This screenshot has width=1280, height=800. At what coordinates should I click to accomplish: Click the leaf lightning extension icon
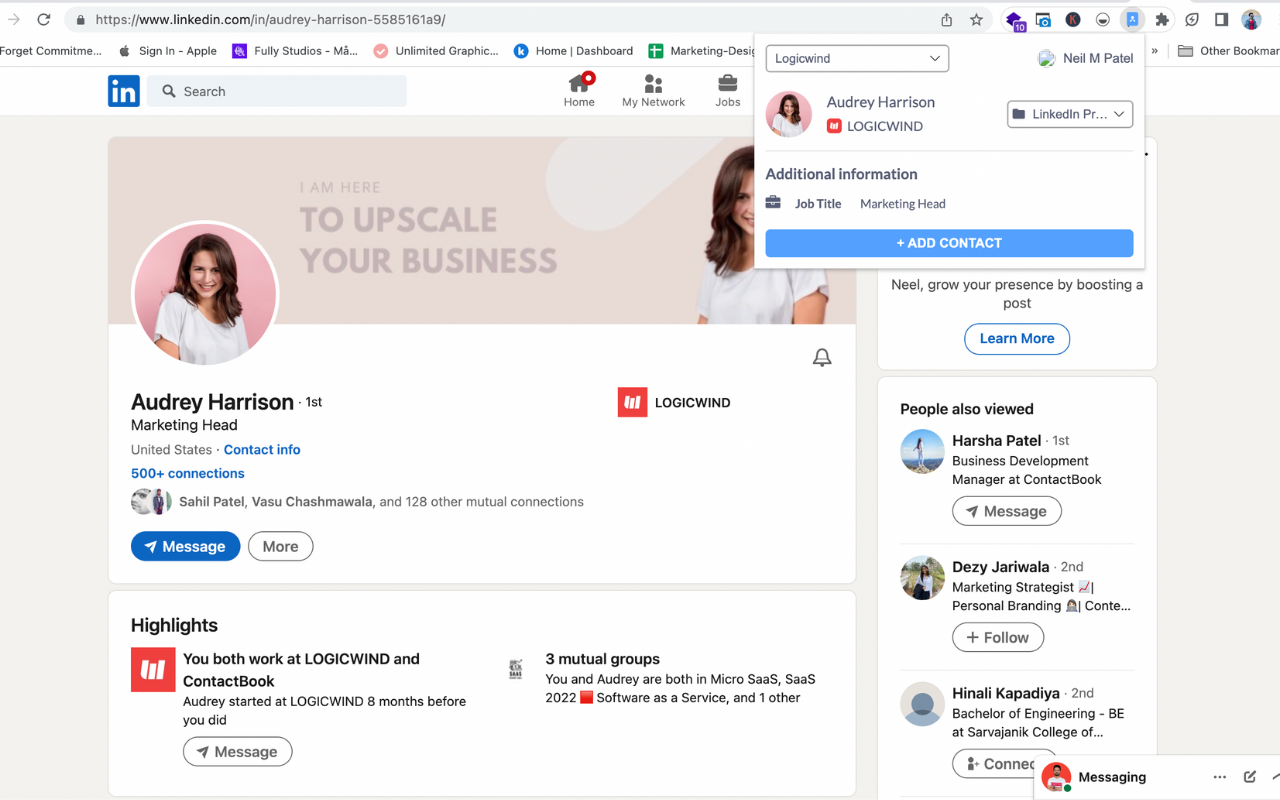1192,19
